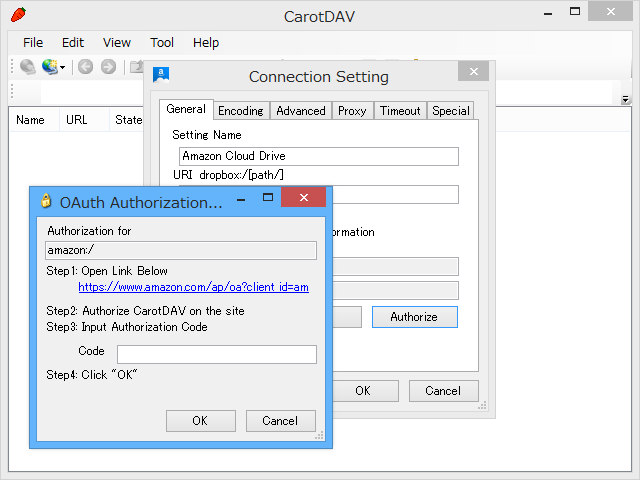This screenshot has height=480, width=640.
Task: Click the Authorization for amazon:/ field
Action: click(181, 250)
